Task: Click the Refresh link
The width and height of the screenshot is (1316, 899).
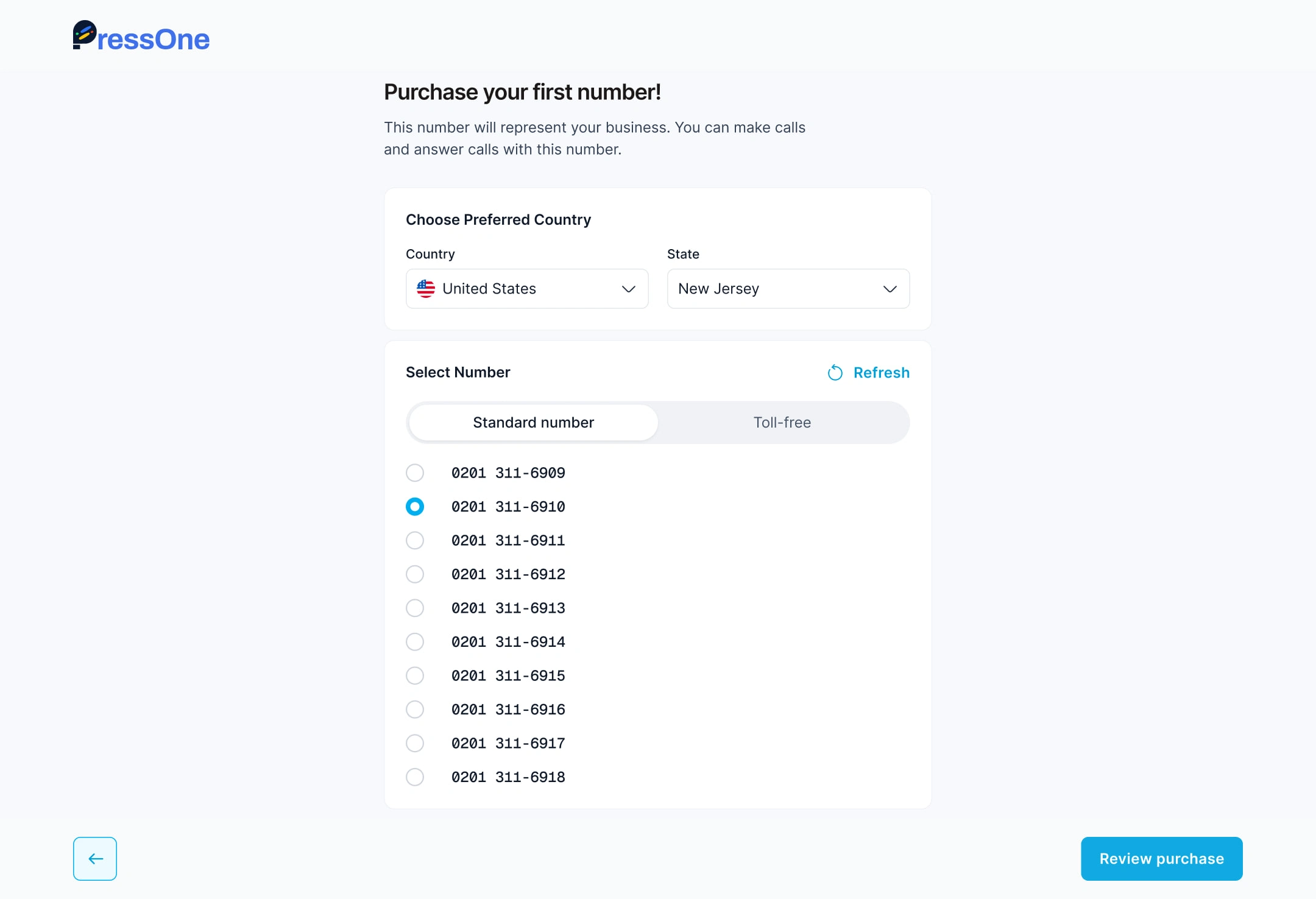Action: pyautogui.click(x=882, y=372)
